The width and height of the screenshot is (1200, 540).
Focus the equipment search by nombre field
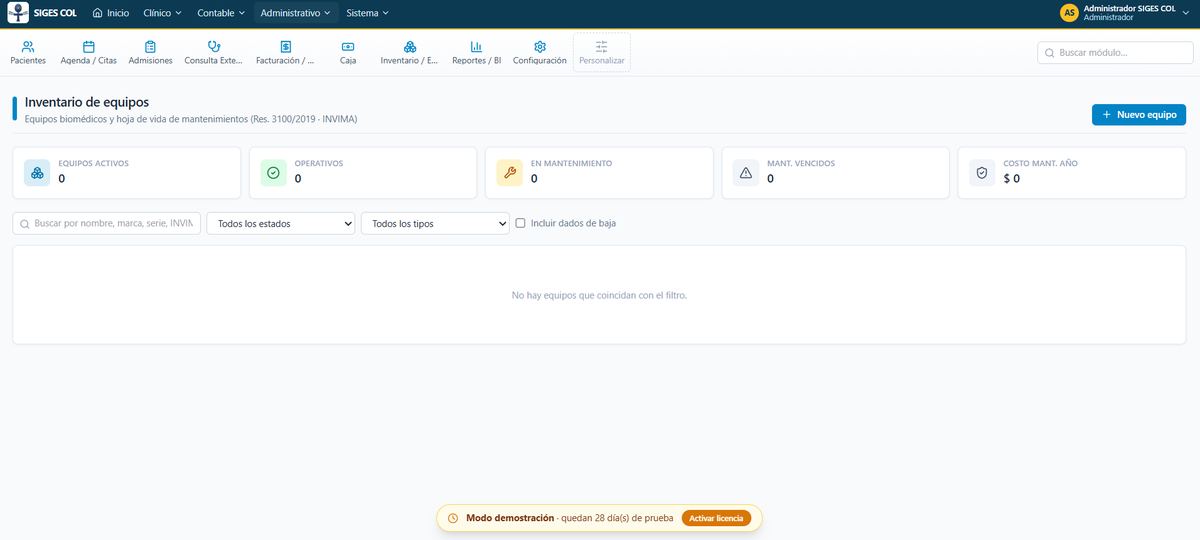point(107,223)
